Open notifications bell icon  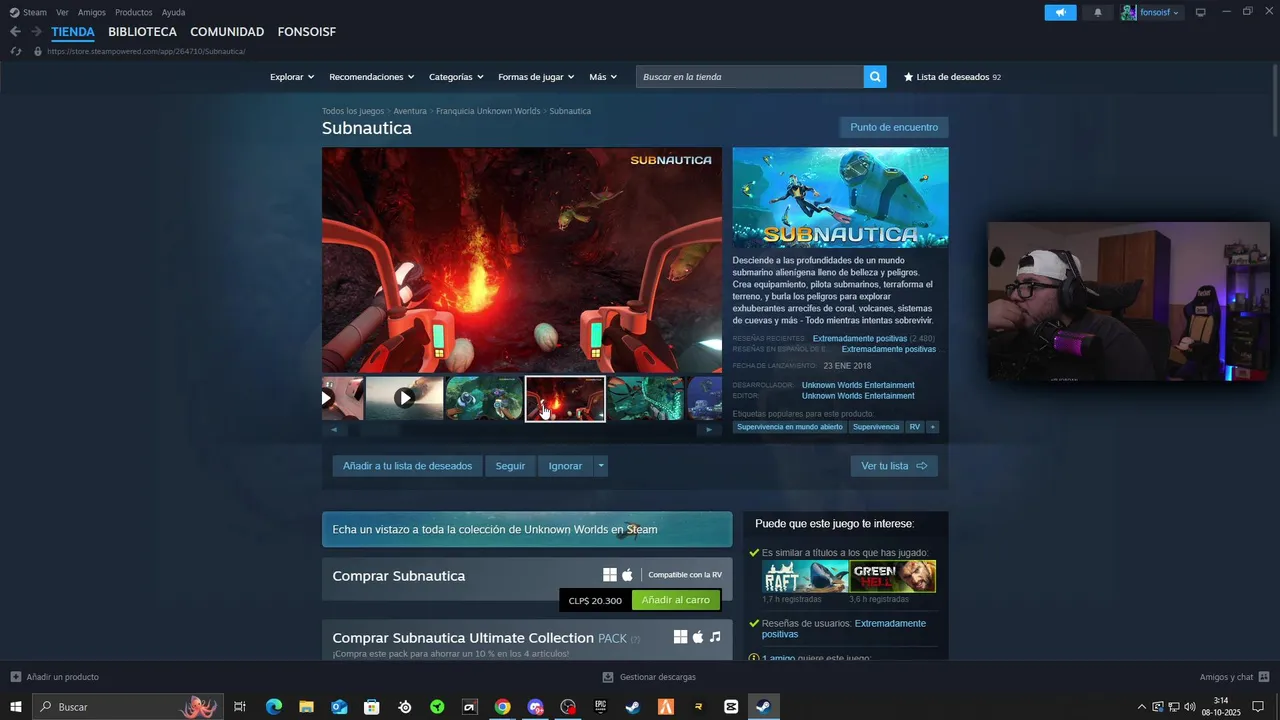[x=1098, y=12]
